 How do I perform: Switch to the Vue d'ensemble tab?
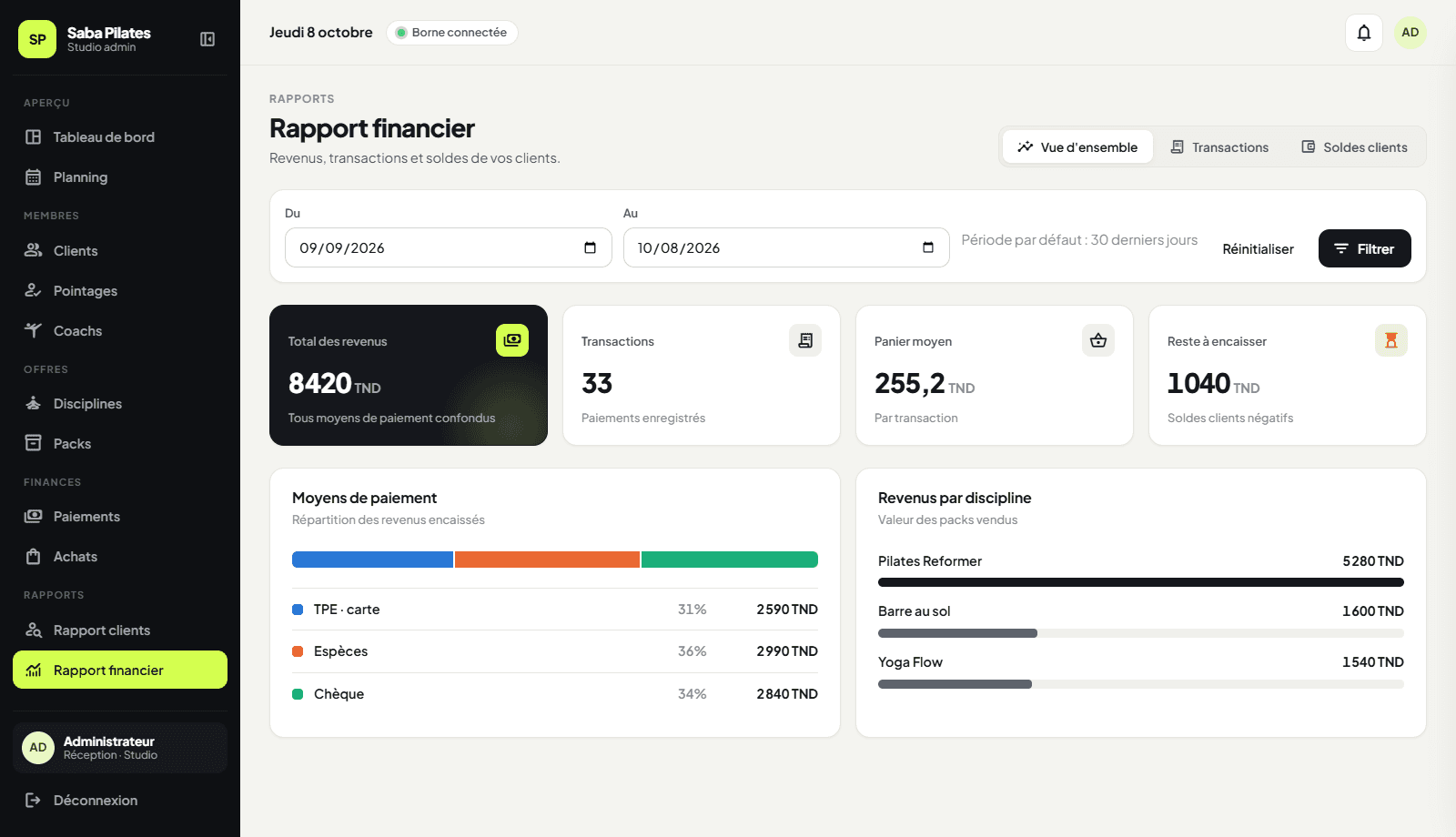[1077, 146]
